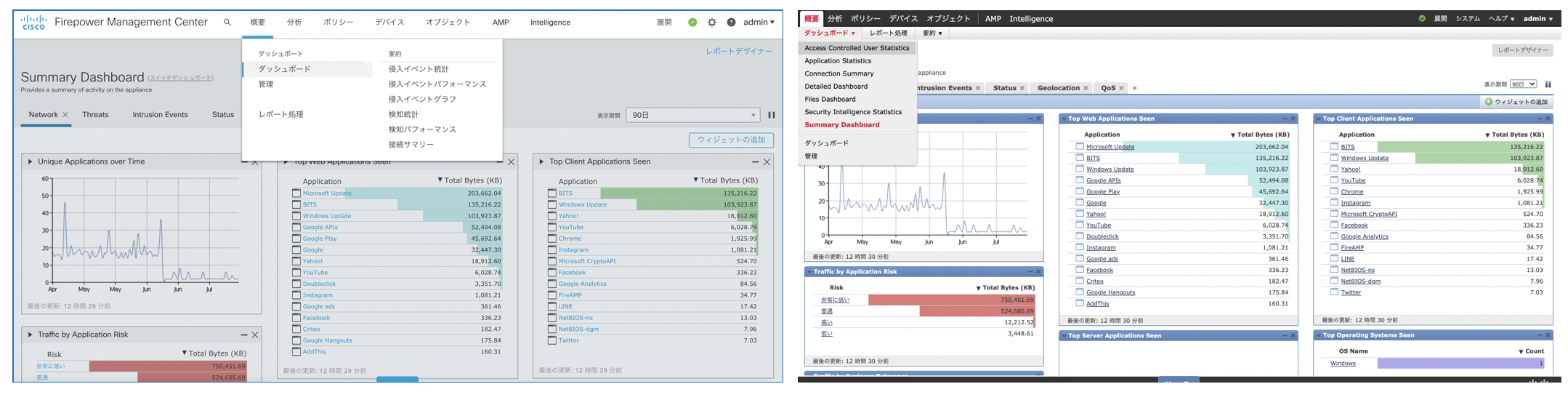Expand the 要約 dropdown in sub-menu bar
This screenshot has height=400, width=1568.
(932, 33)
